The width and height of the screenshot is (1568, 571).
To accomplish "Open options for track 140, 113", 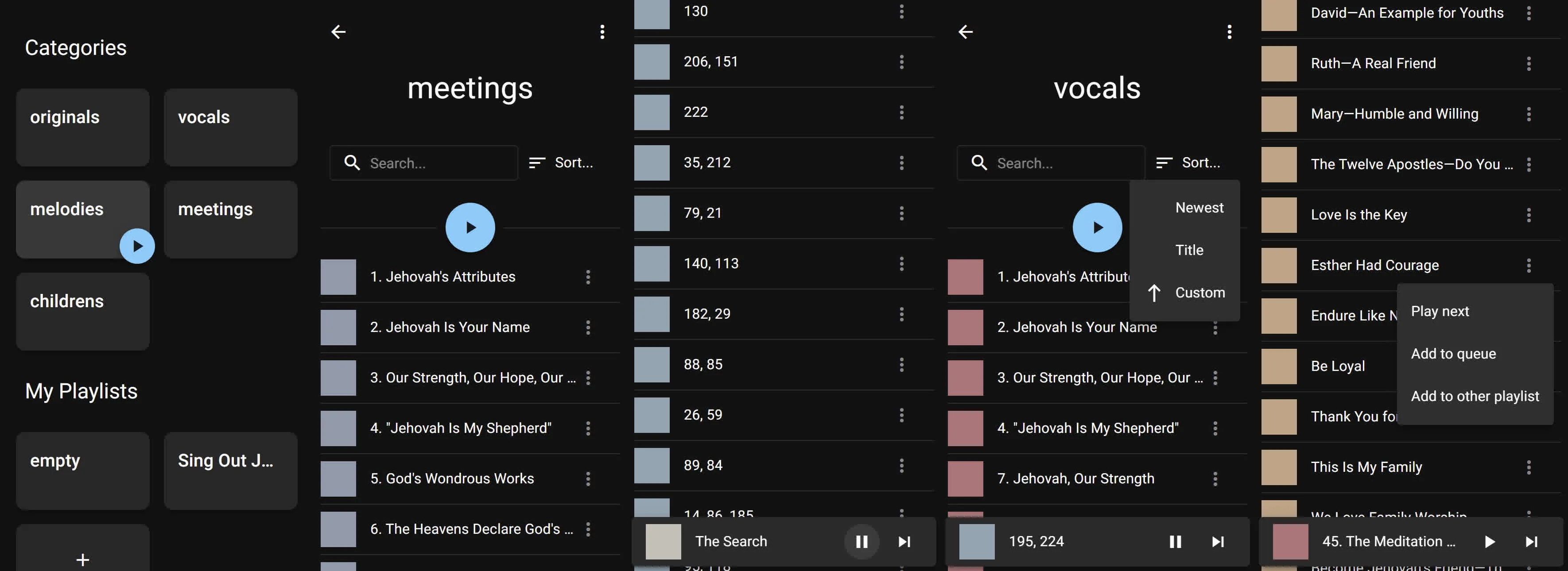I will click(901, 263).
